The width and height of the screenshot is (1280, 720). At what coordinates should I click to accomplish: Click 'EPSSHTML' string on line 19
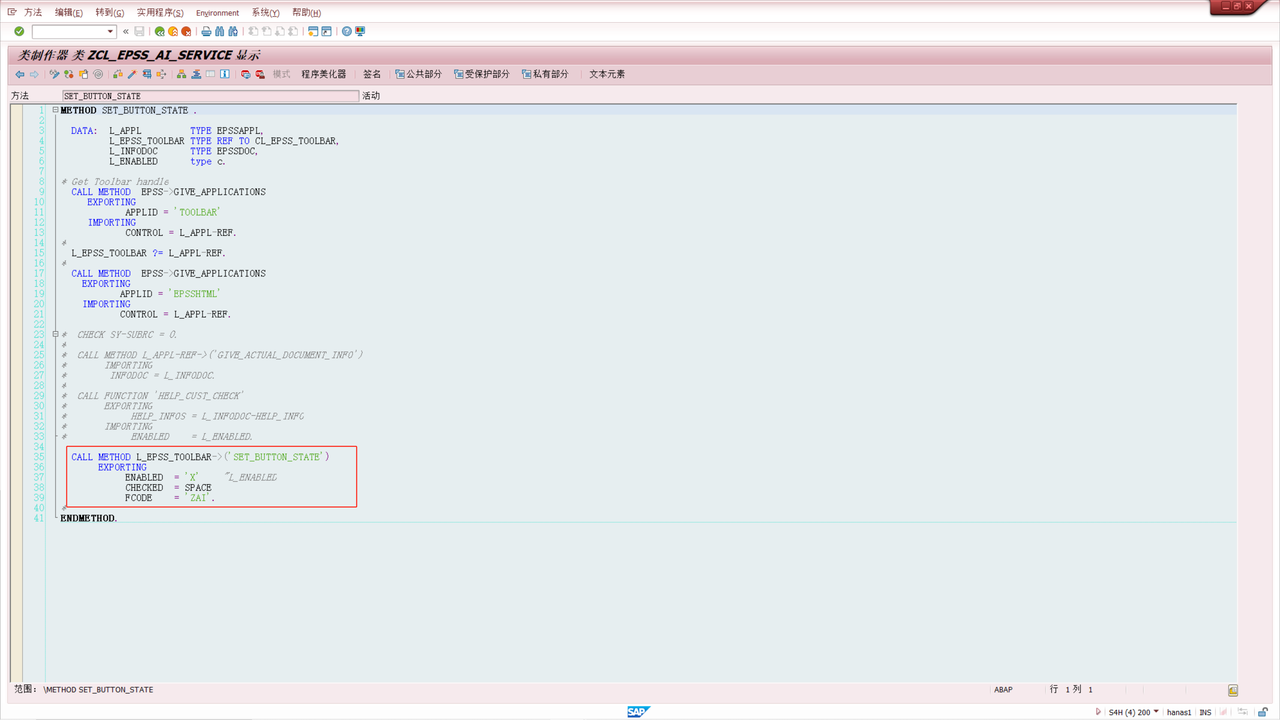[x=193, y=293]
